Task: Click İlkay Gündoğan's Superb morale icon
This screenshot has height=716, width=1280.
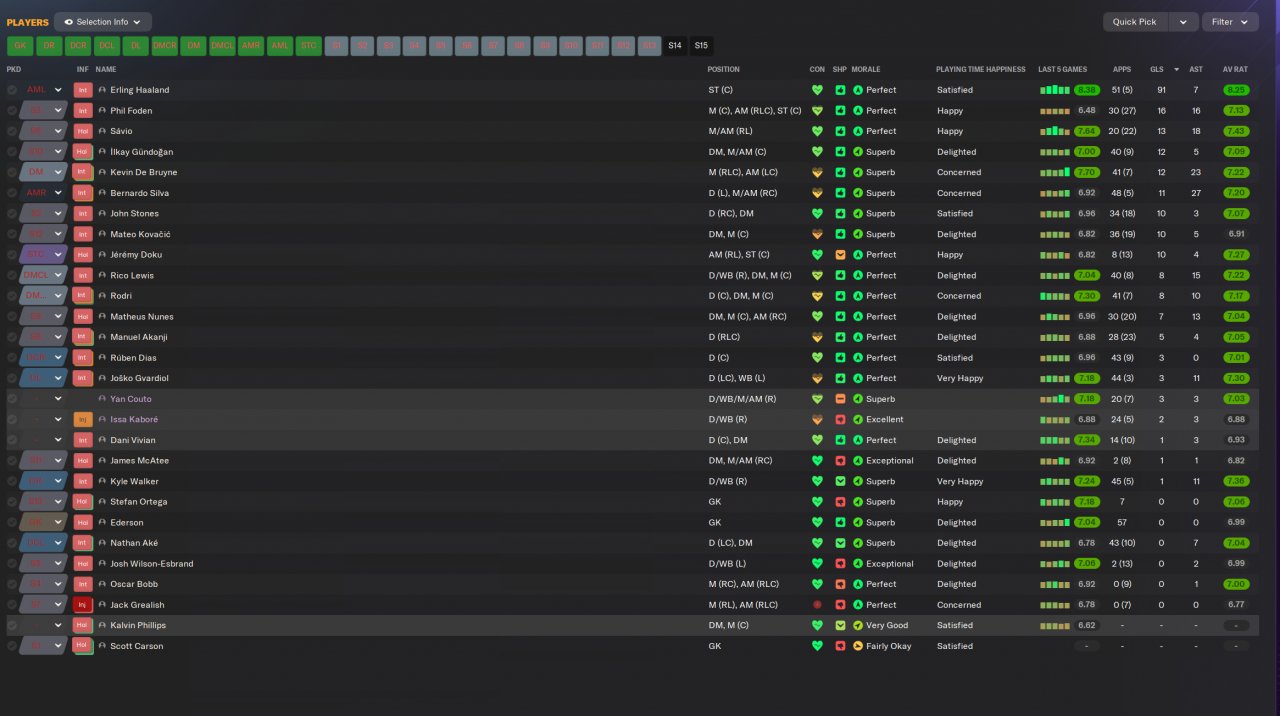Action: click(x=858, y=152)
